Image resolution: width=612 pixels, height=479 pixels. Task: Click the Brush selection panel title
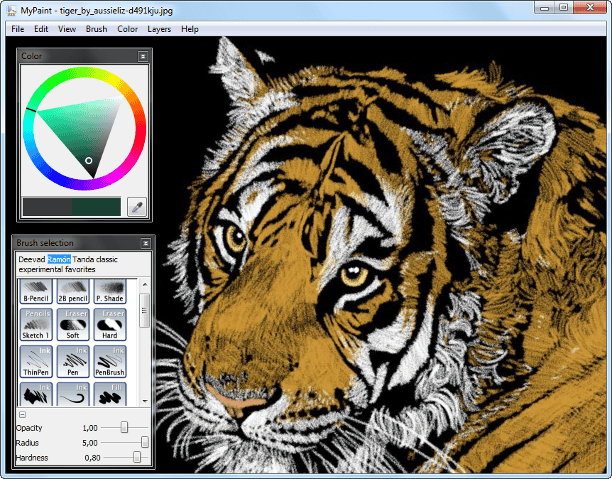point(44,243)
